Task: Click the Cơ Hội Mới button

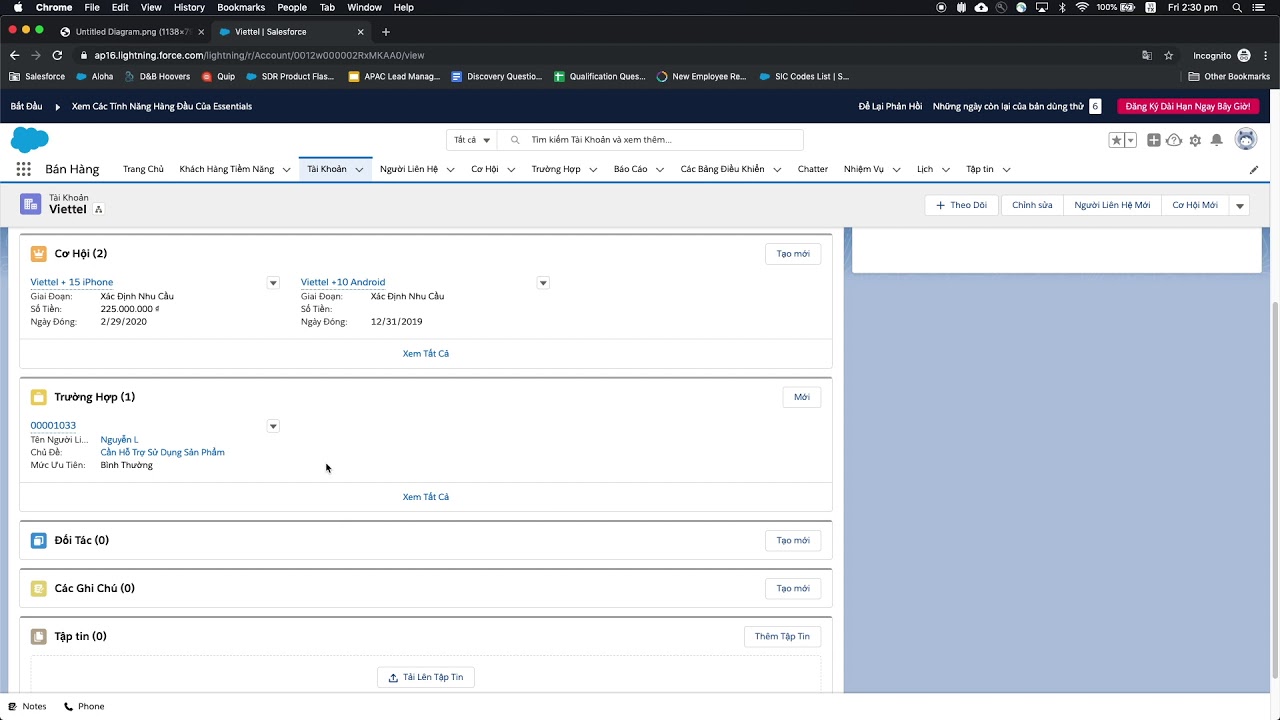Action: tap(1195, 205)
